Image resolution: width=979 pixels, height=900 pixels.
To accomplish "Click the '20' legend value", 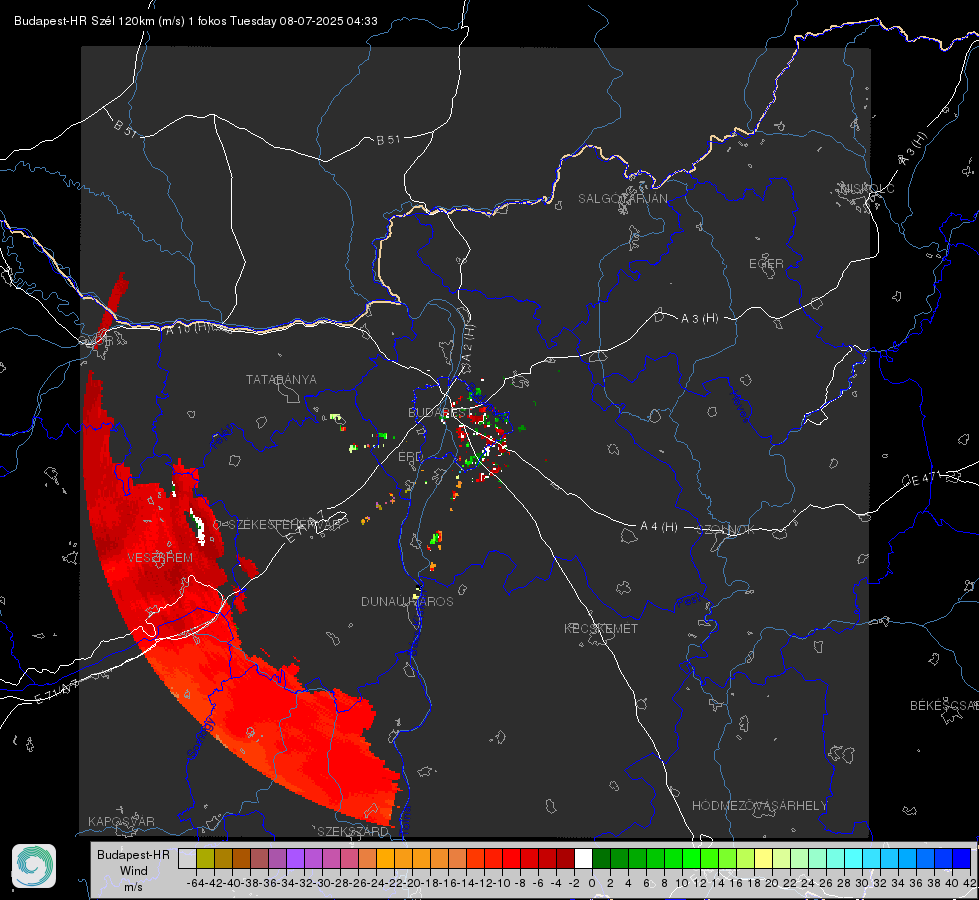I will [772, 883].
